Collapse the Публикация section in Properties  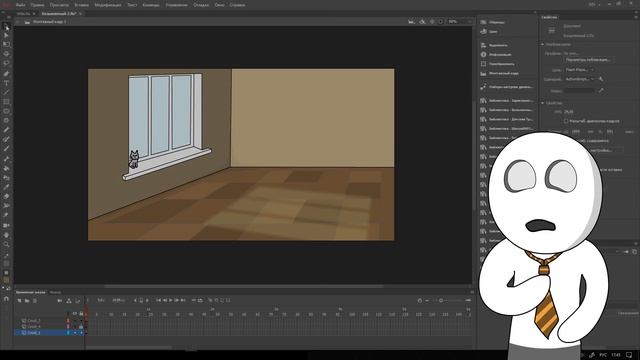pos(543,44)
